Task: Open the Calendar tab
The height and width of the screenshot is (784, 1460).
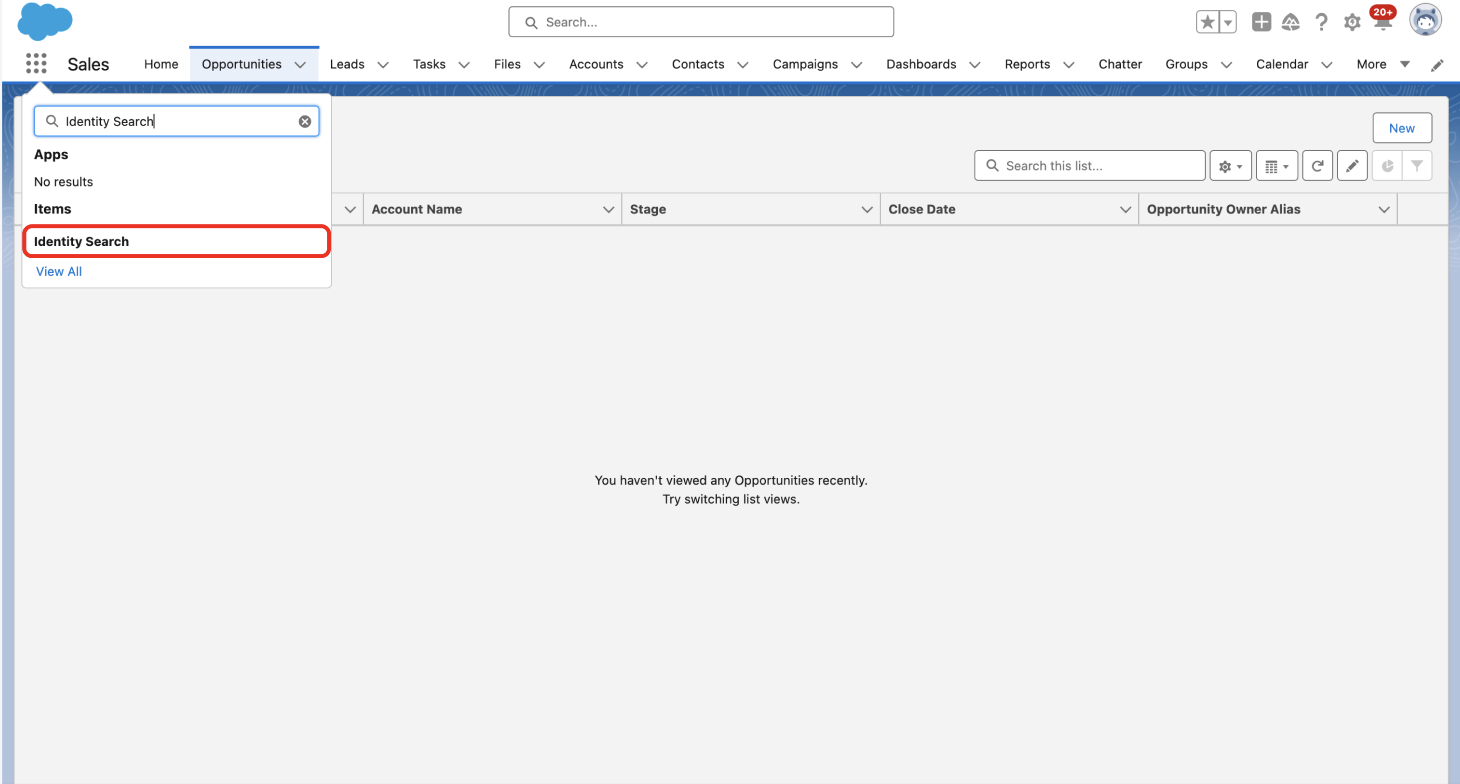Action: point(1282,64)
